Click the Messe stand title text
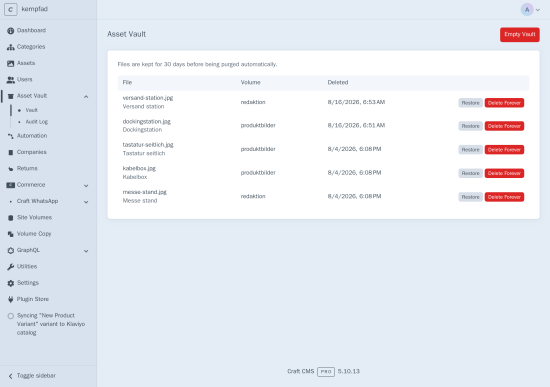550x387 pixels. click(x=140, y=201)
